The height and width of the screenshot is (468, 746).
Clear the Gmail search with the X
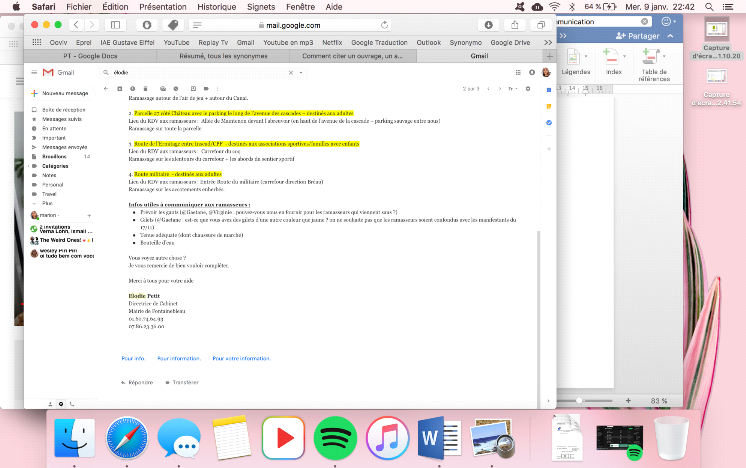(291, 73)
